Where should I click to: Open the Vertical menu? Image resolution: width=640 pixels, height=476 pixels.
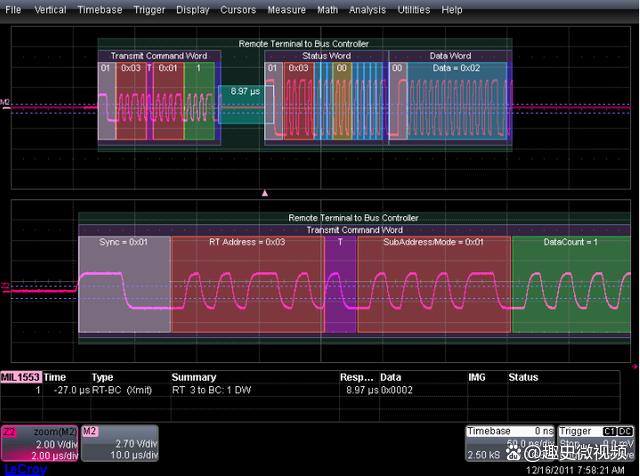(x=50, y=10)
